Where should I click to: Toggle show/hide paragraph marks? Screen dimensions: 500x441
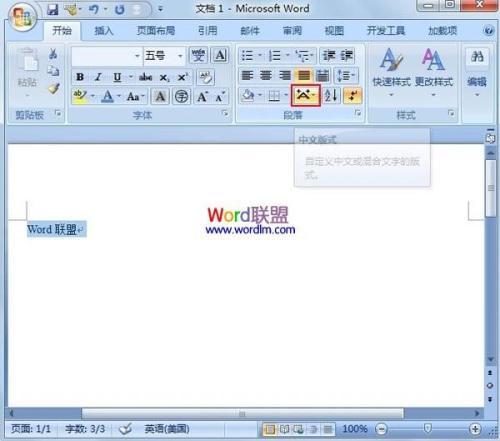coord(352,96)
